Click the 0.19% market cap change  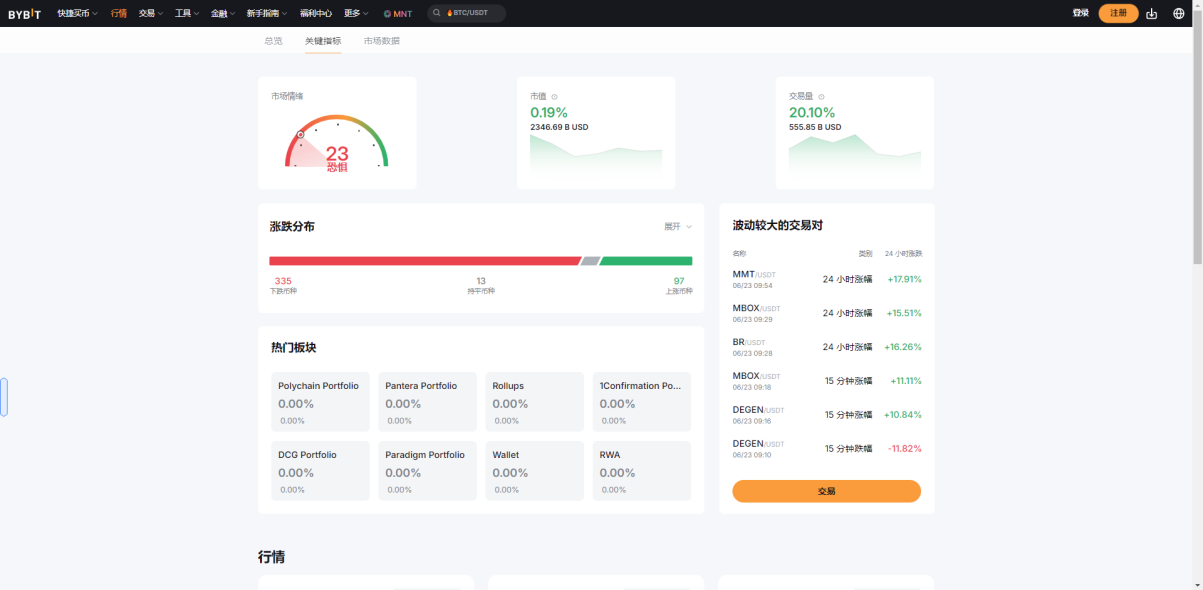(549, 112)
